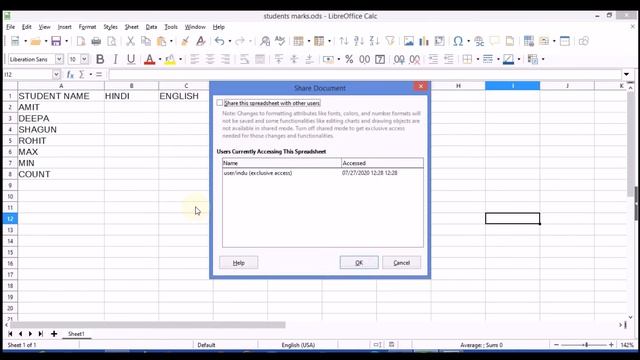Open the highlighting color dropdown arrow

click(x=180, y=60)
